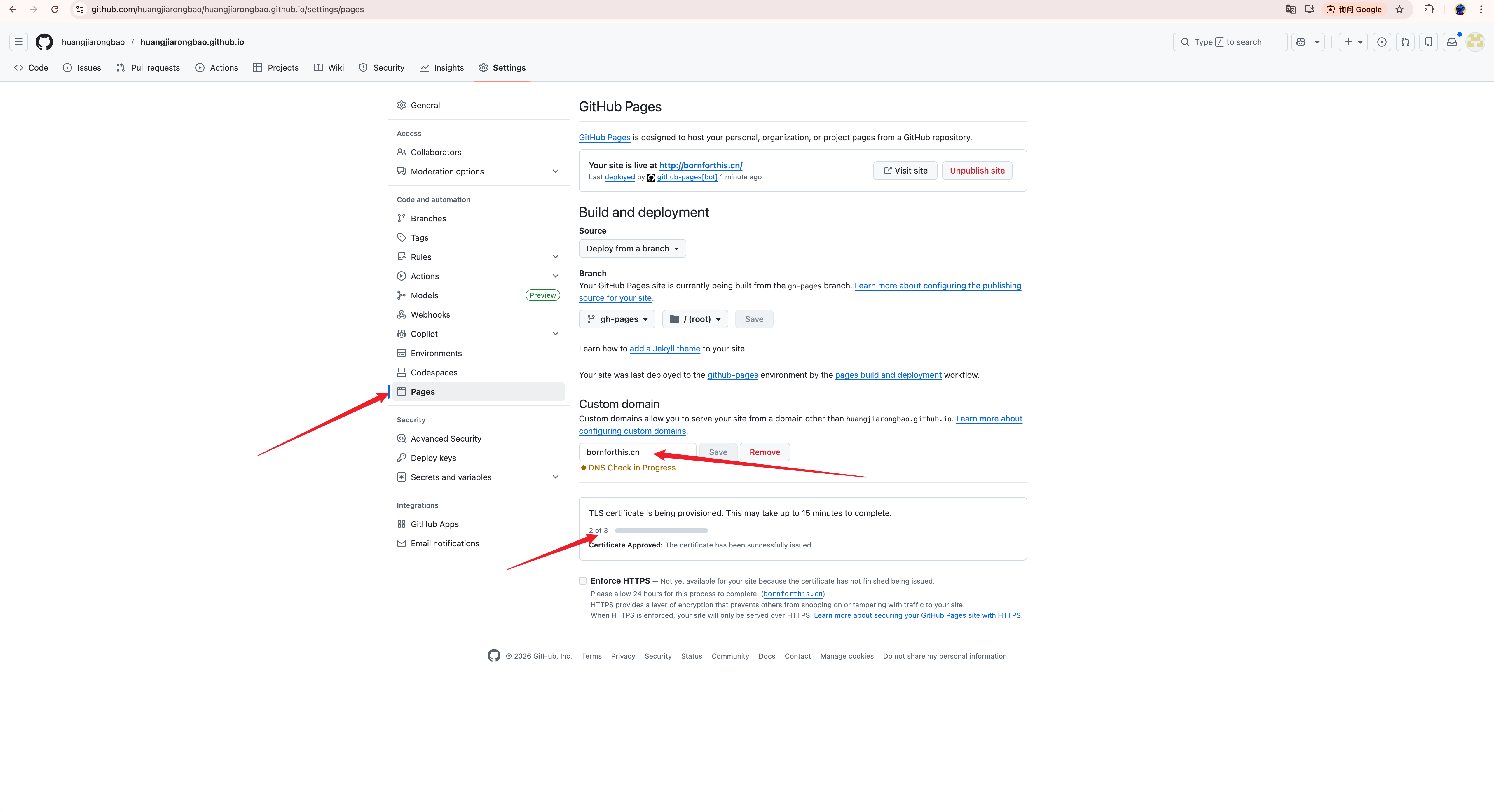
Task: Open the translate page icon in address bar
Action: pos(1290,9)
